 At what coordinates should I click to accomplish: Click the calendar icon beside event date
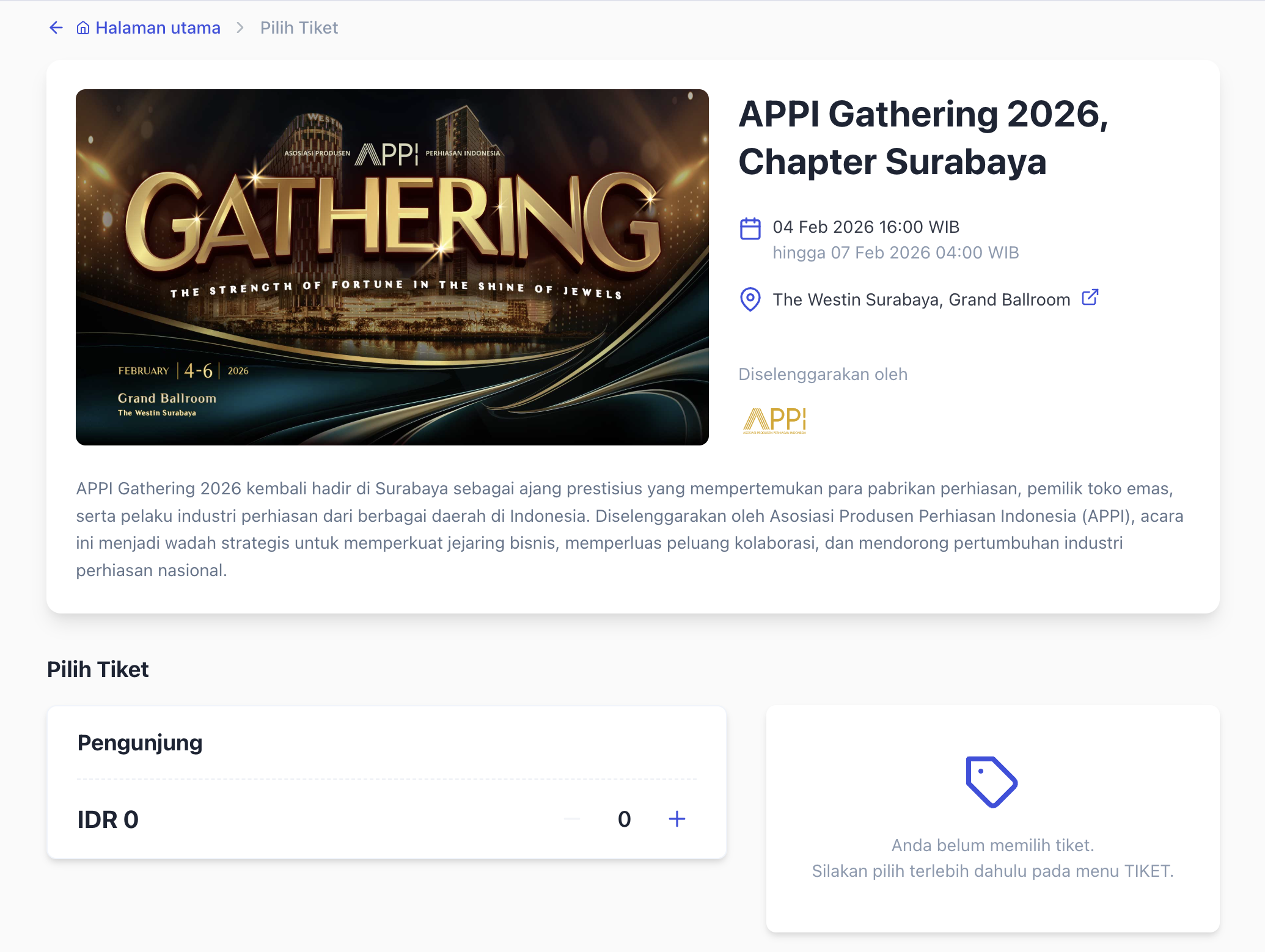pos(750,229)
